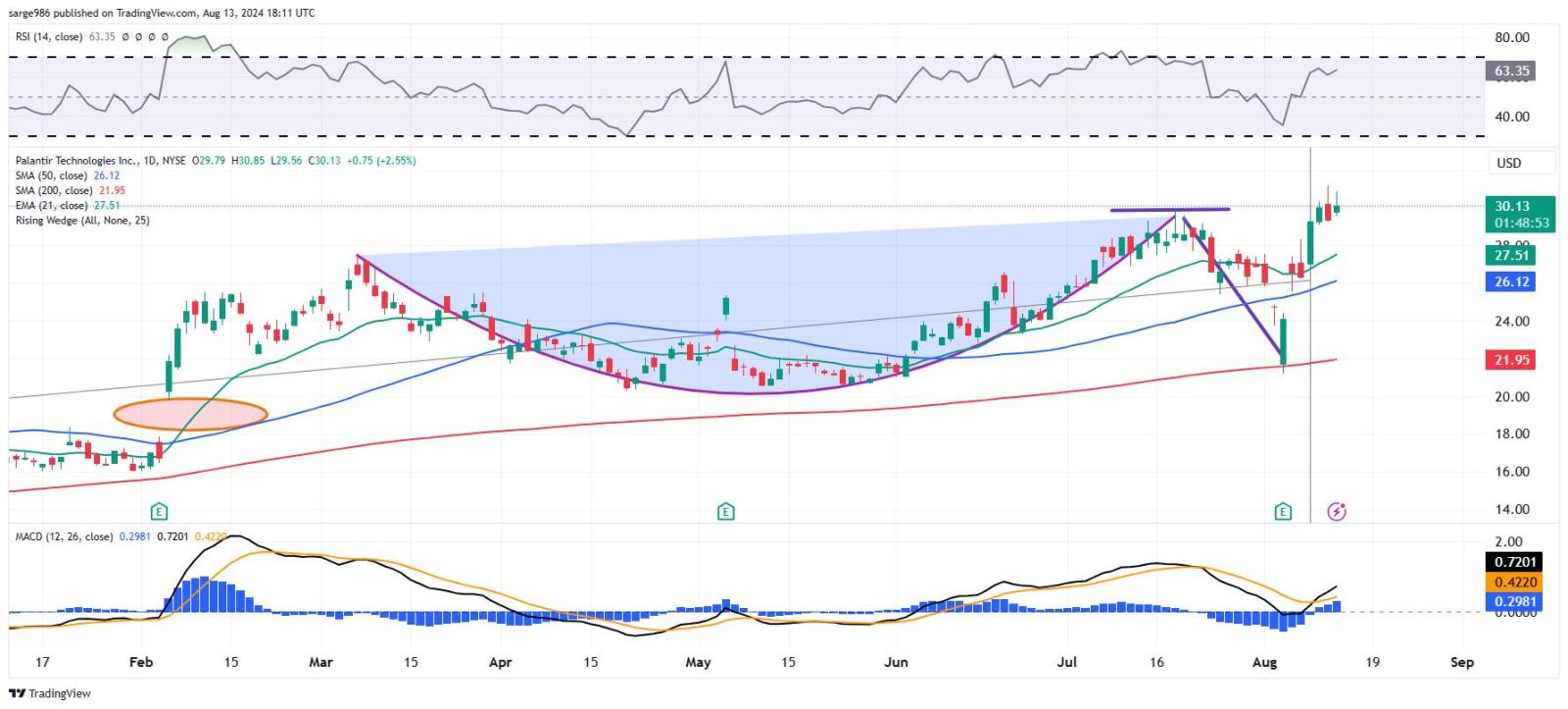Select the MACD (12, 26, close) legend
The image size is (1568, 709).
[64, 536]
